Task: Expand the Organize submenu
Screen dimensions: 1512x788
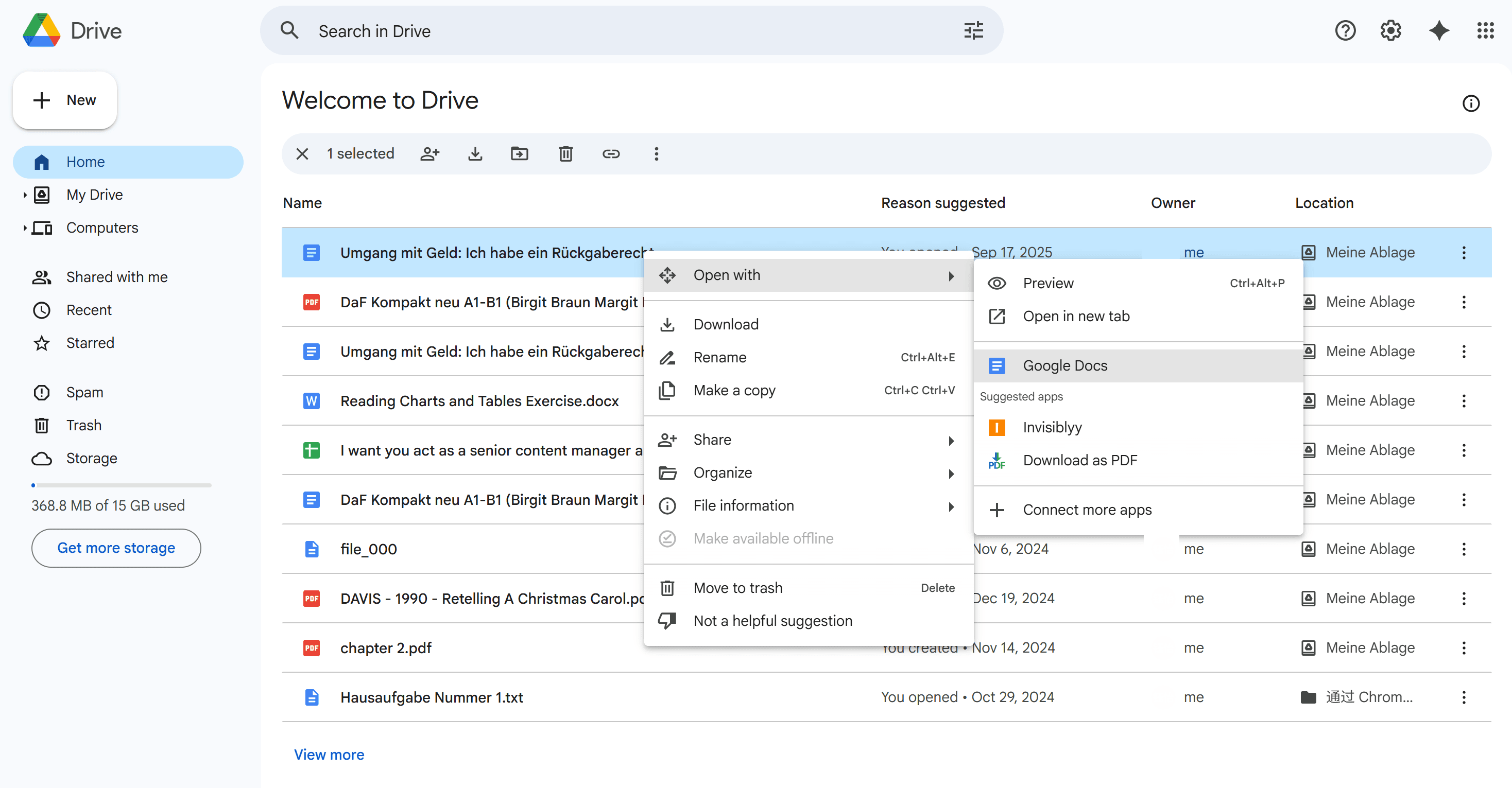Action: (x=807, y=473)
